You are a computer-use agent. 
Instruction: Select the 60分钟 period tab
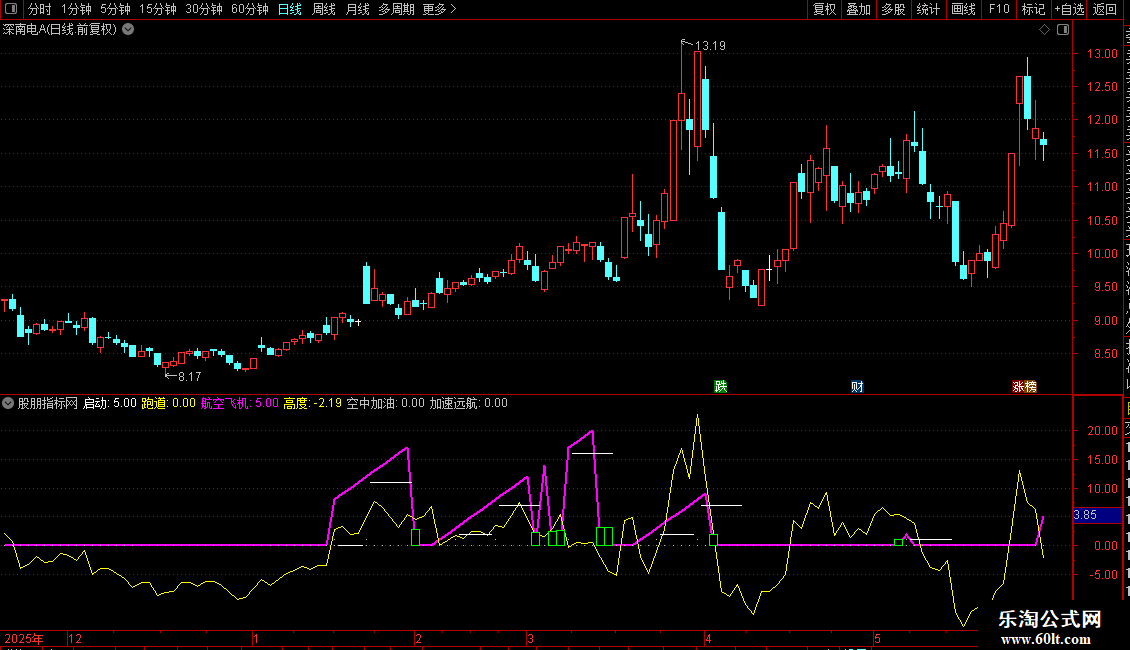click(x=250, y=9)
